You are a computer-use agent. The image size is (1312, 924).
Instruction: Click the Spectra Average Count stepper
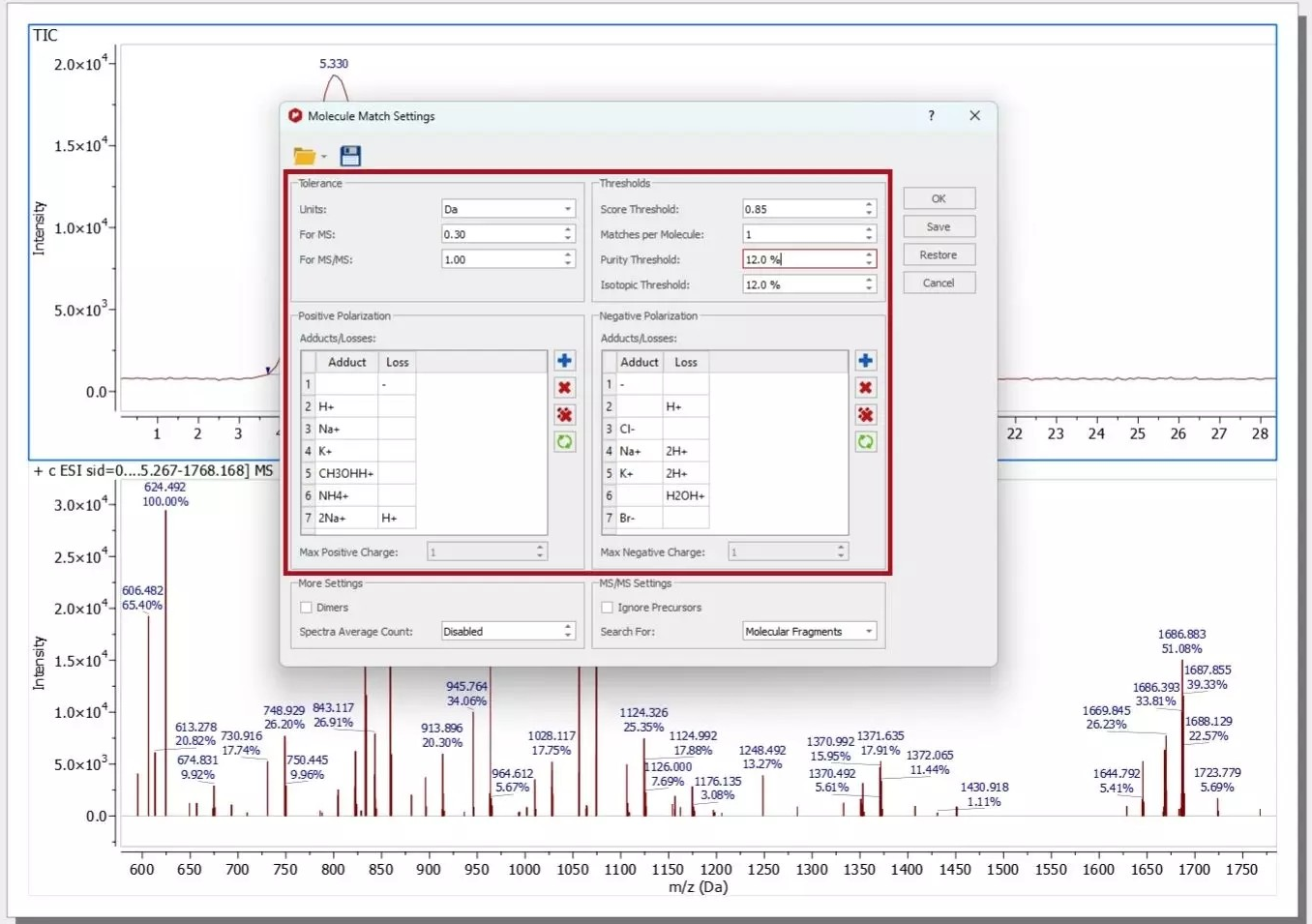coord(568,632)
